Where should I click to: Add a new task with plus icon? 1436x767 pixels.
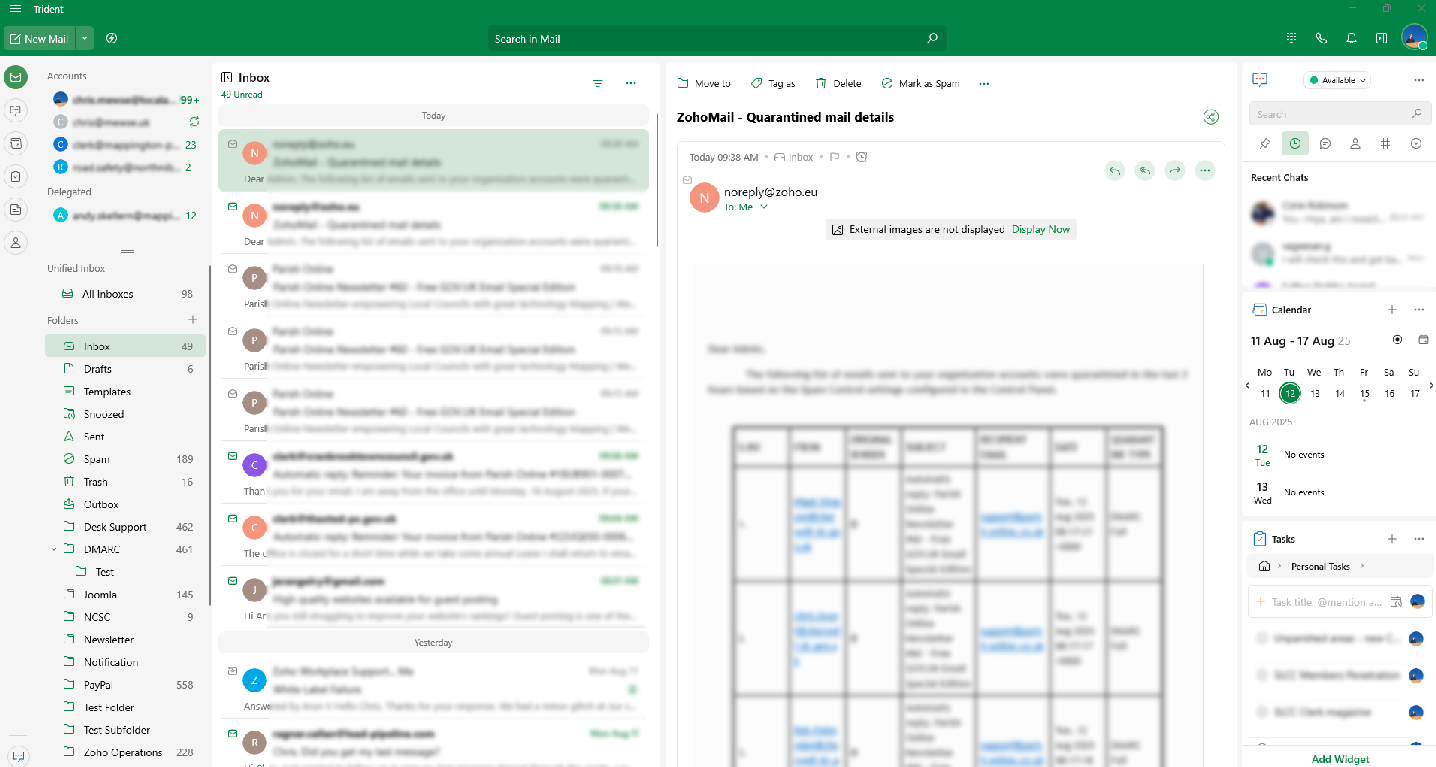(x=1392, y=539)
